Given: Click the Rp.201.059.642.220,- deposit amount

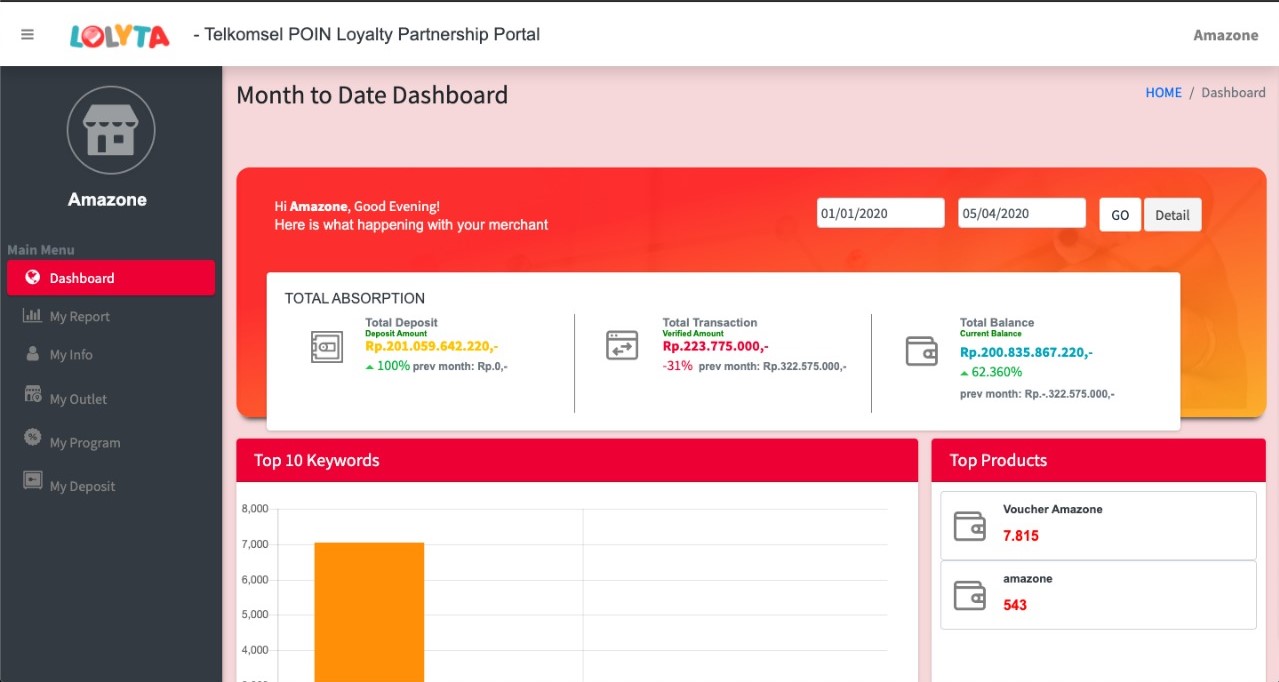Looking at the screenshot, I should tap(432, 347).
